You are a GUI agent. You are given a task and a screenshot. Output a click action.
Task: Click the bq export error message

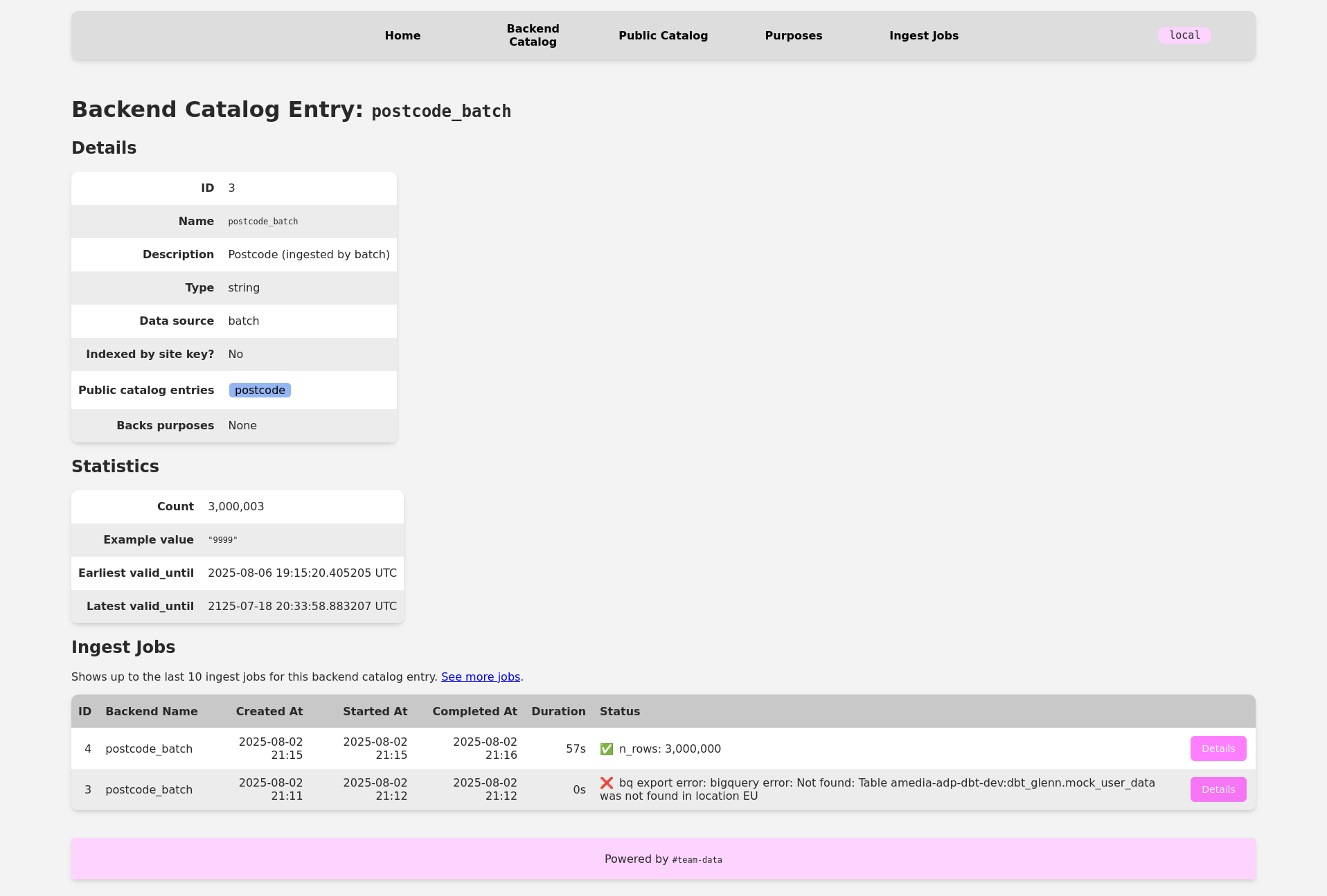pyautogui.click(x=877, y=789)
